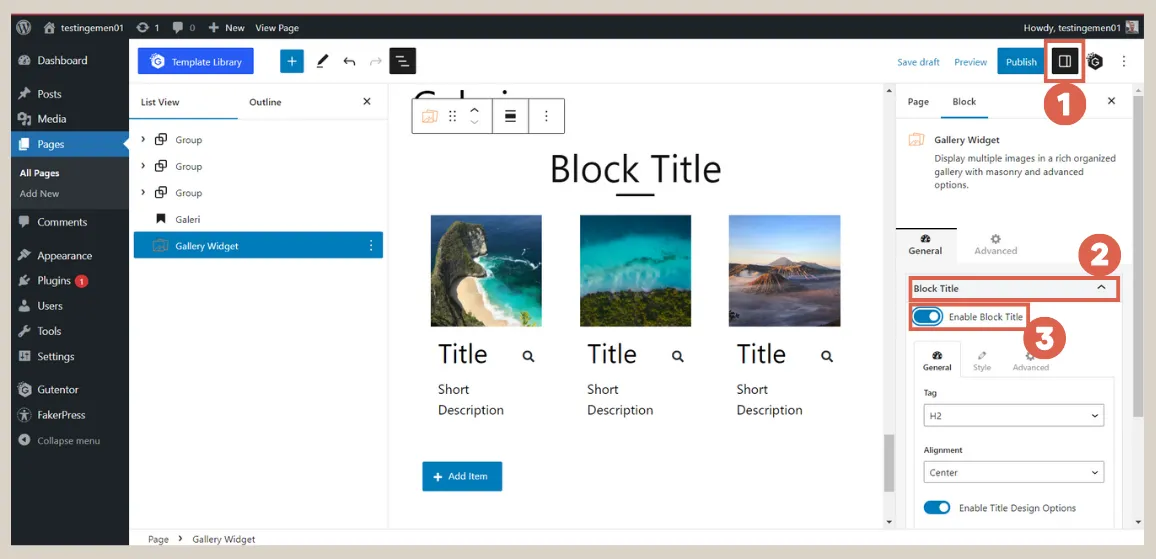Open the block alignment toolbar button

pos(510,116)
